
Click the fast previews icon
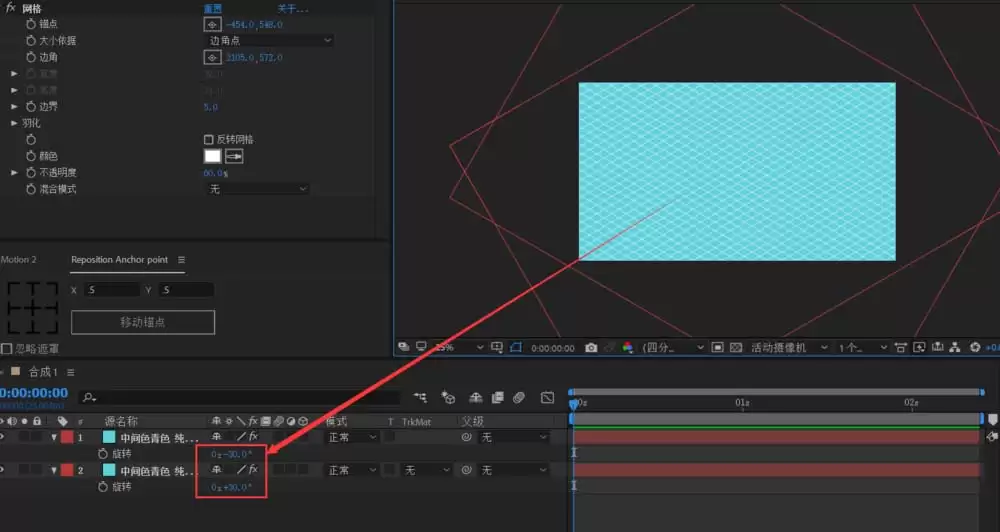[919, 348]
